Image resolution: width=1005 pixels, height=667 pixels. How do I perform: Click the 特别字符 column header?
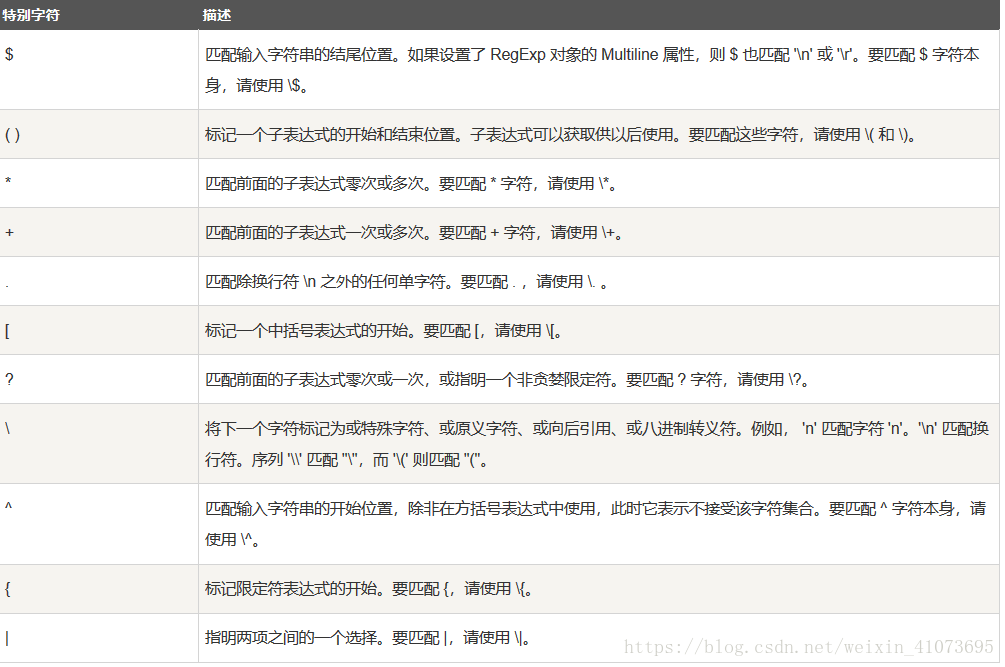coord(99,15)
